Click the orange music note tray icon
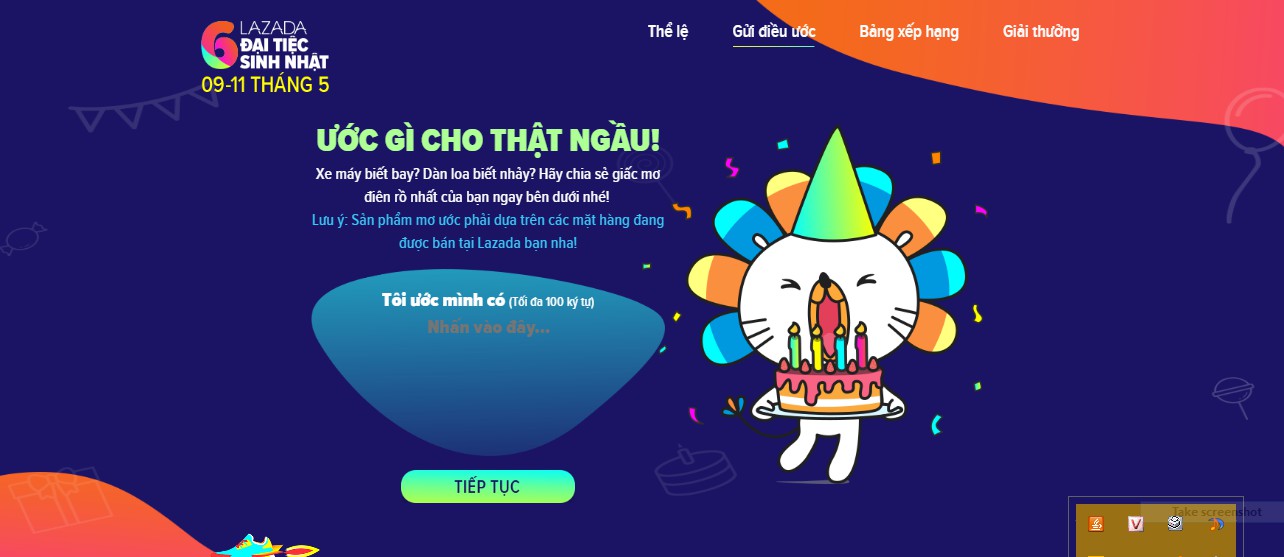Screen dimensions: 1284x557 (x=1216, y=523)
